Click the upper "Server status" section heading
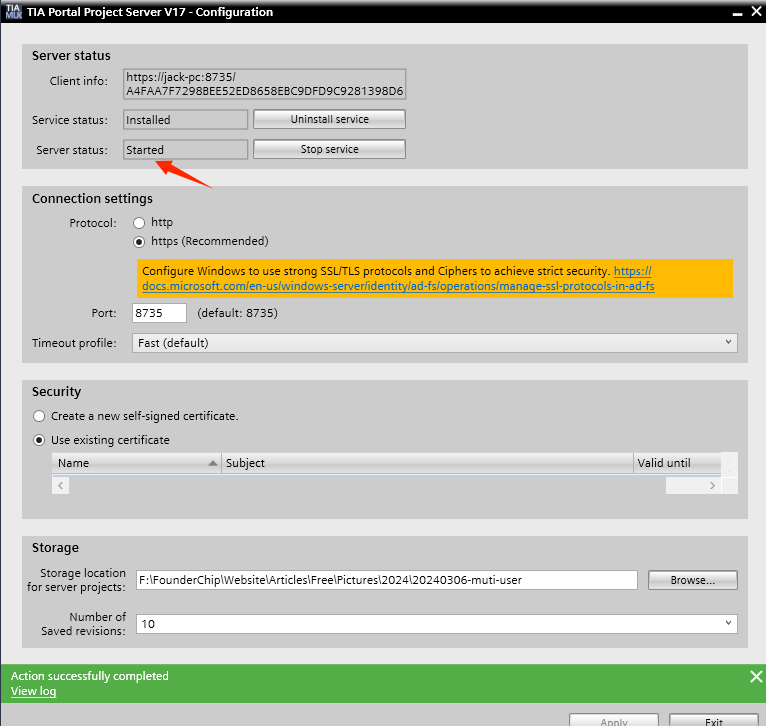Screen dimensions: 766x726 (71, 56)
